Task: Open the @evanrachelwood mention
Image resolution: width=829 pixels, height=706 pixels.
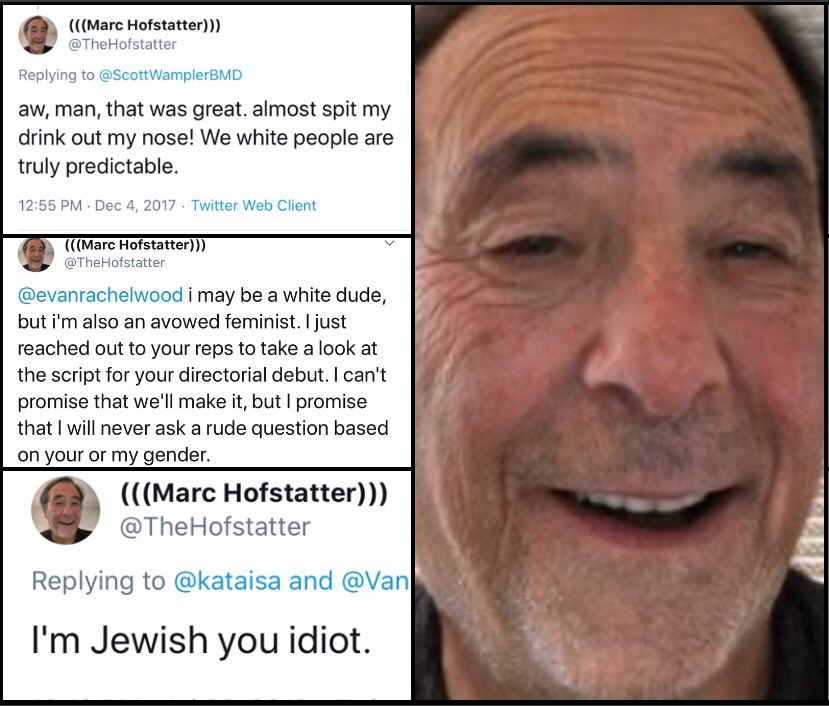Action: [x=100, y=295]
